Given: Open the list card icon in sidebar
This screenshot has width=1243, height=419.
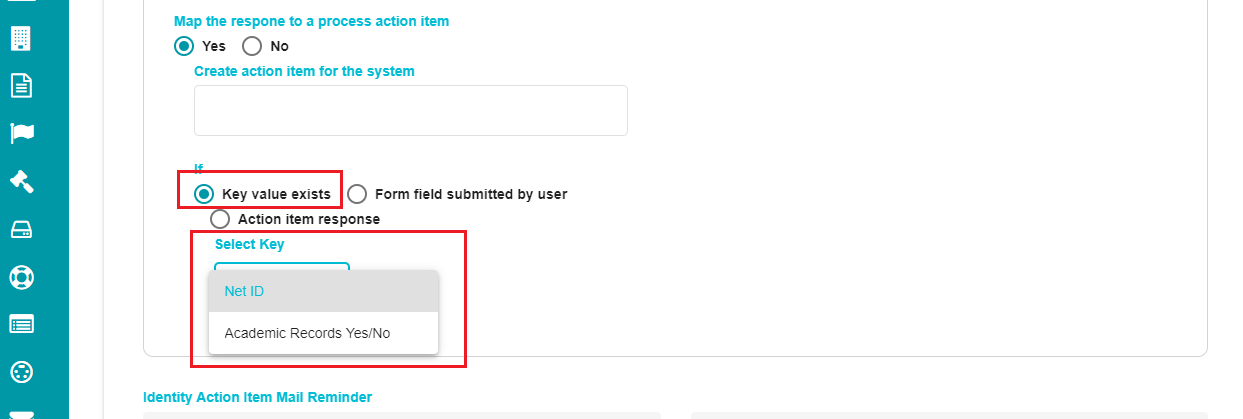Looking at the screenshot, I should coord(21,324).
